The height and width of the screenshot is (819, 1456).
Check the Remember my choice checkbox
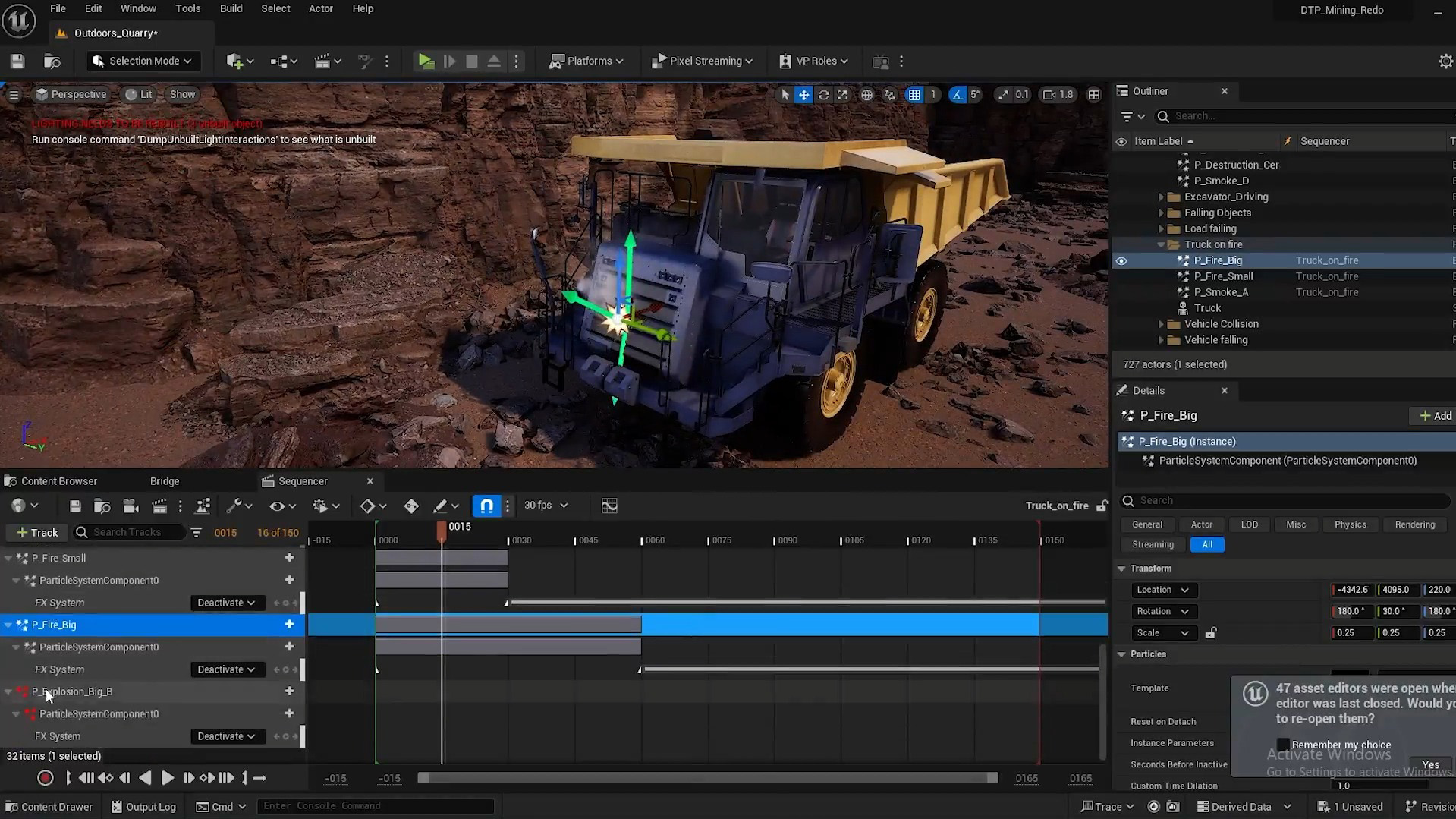[x=1283, y=745]
